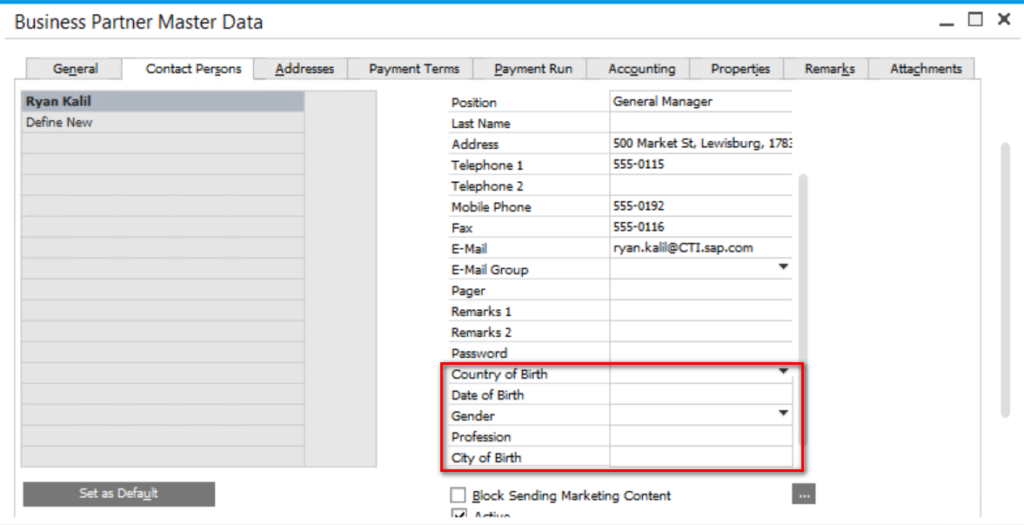Open the Payment Run tab

pyautogui.click(x=532, y=69)
